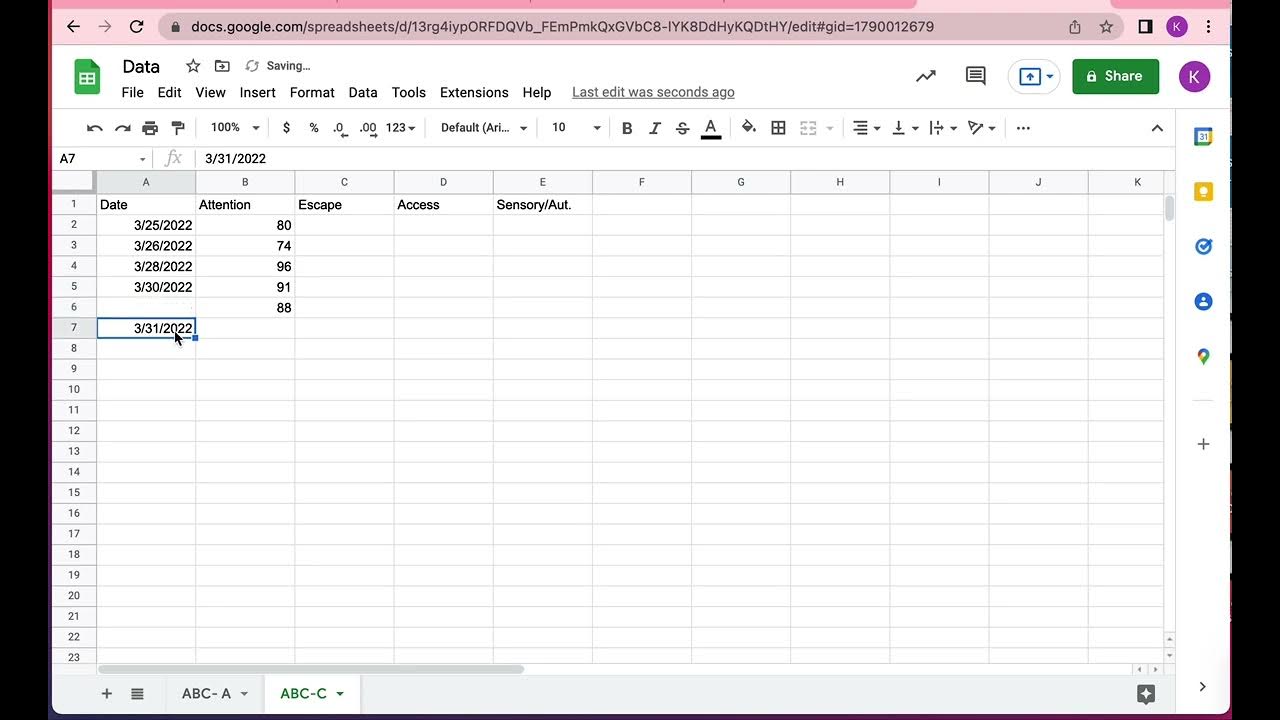The height and width of the screenshot is (720, 1280).
Task: Click the Print icon
Action: click(x=150, y=128)
